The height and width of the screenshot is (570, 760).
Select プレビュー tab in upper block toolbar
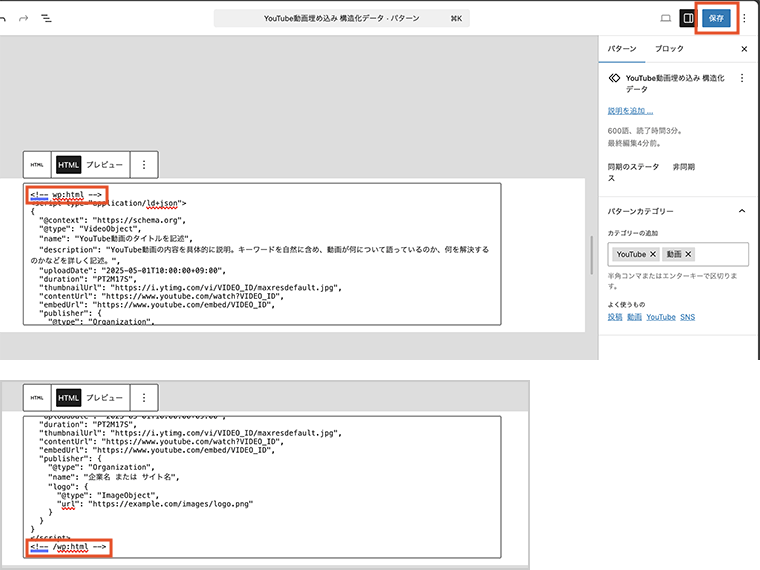[105, 165]
